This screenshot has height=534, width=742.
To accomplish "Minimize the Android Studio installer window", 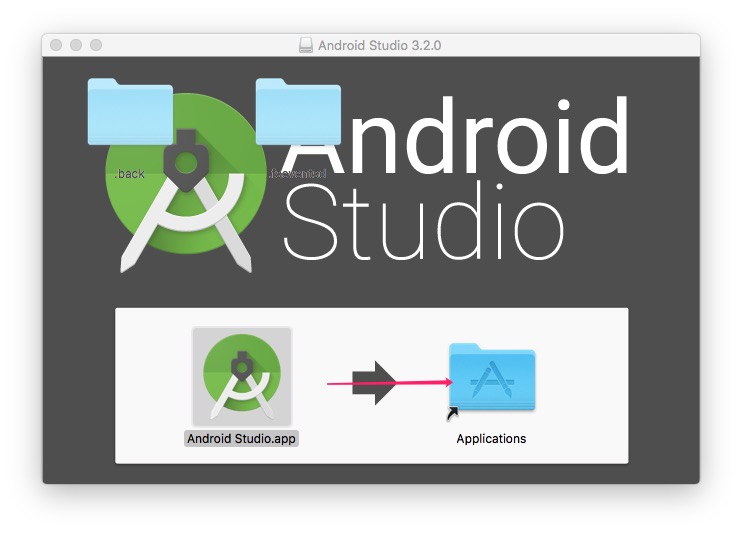I will [76, 45].
